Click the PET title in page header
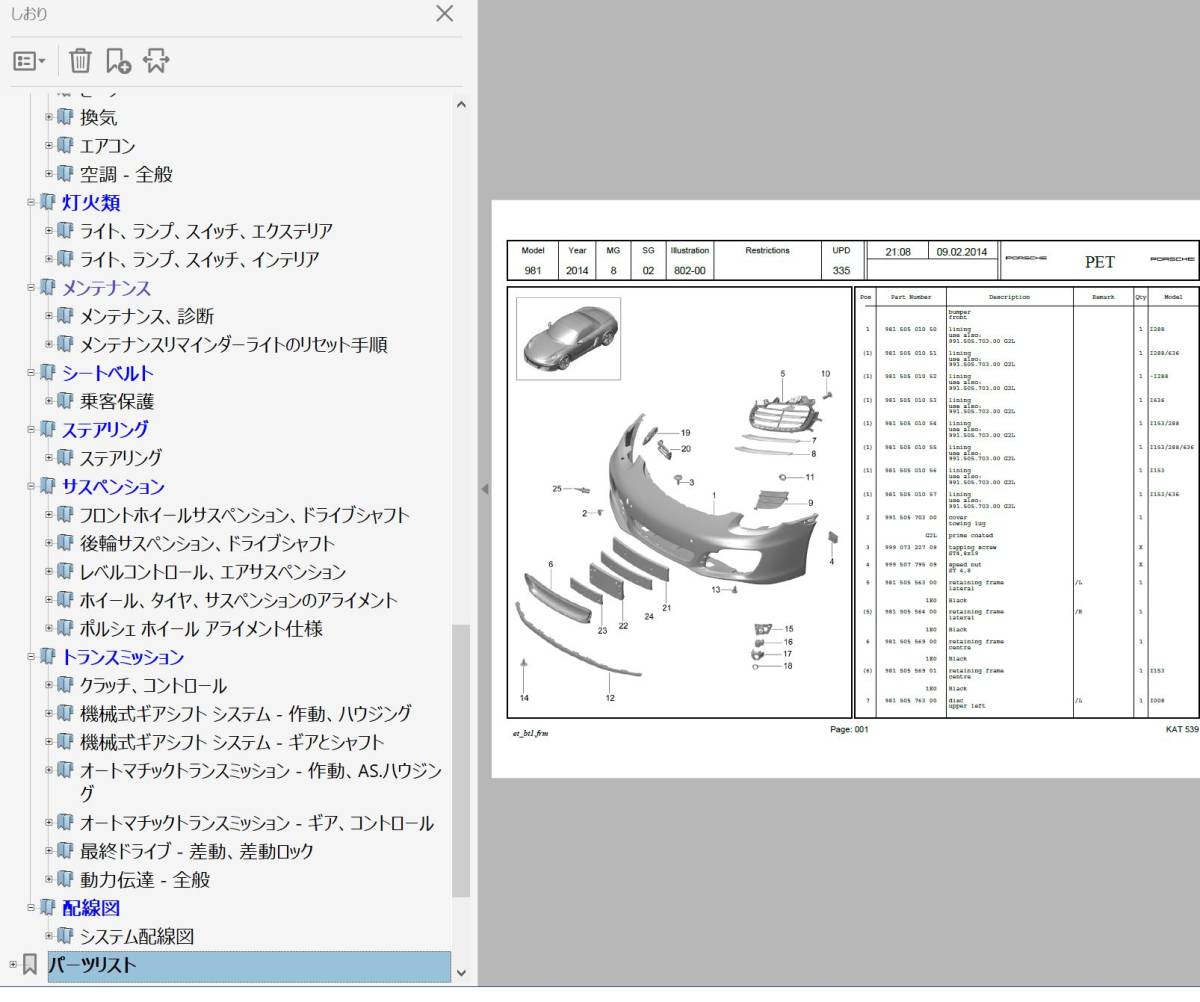This screenshot has height=1002, width=1200. coord(1100,262)
